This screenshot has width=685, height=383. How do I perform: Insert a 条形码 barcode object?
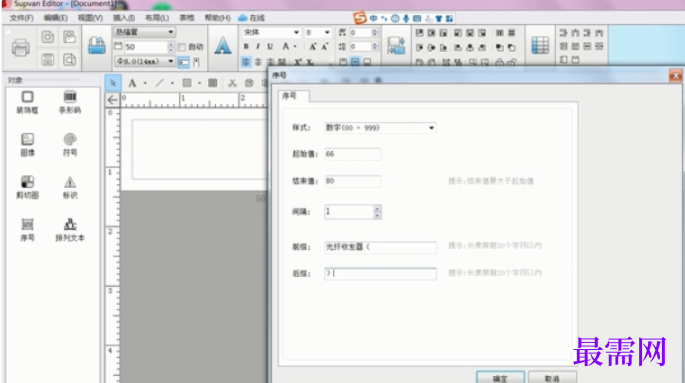[x=70, y=102]
